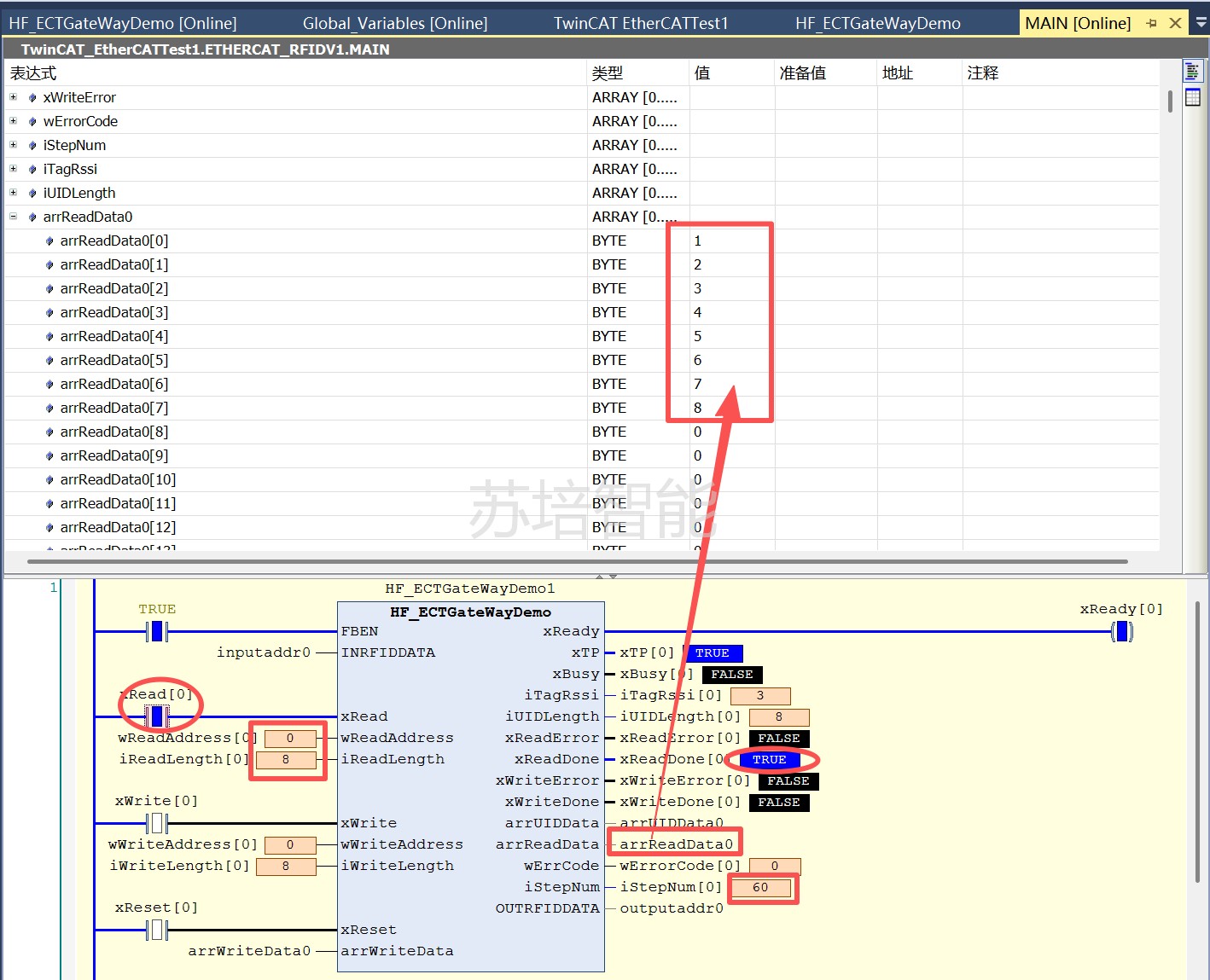Switch declaration editor to textual view
The height and width of the screenshot is (980, 1210).
pyautogui.click(x=1192, y=72)
